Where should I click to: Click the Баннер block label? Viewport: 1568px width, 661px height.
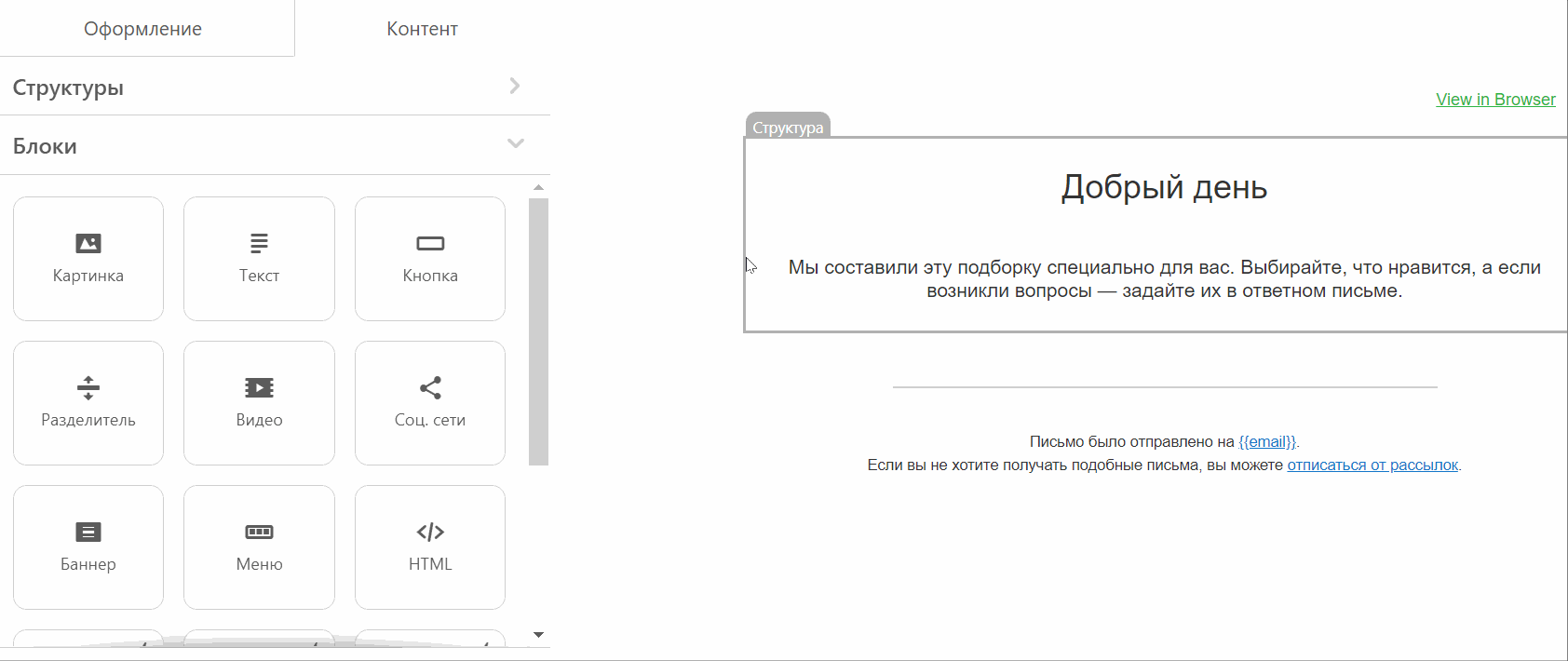pyautogui.click(x=88, y=564)
